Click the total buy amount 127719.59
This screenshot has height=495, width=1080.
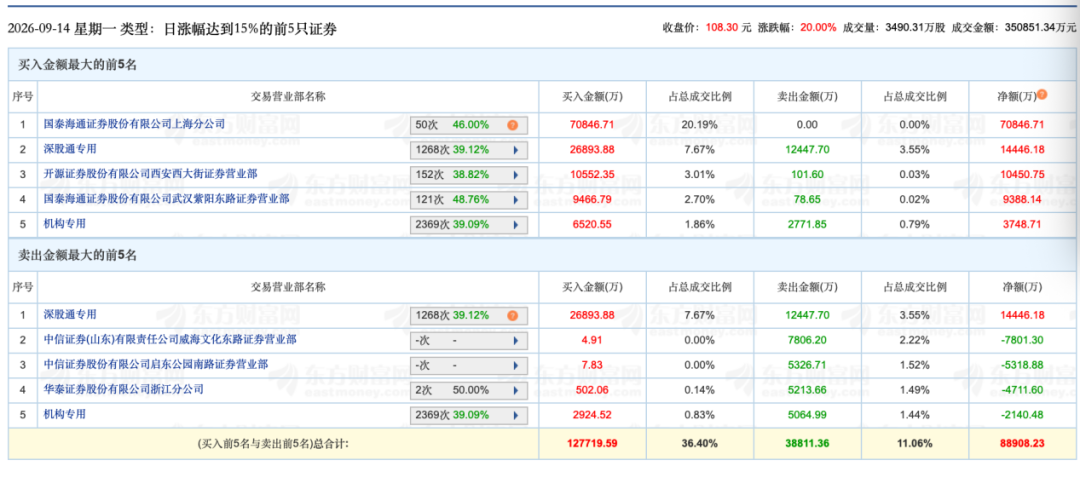click(592, 443)
